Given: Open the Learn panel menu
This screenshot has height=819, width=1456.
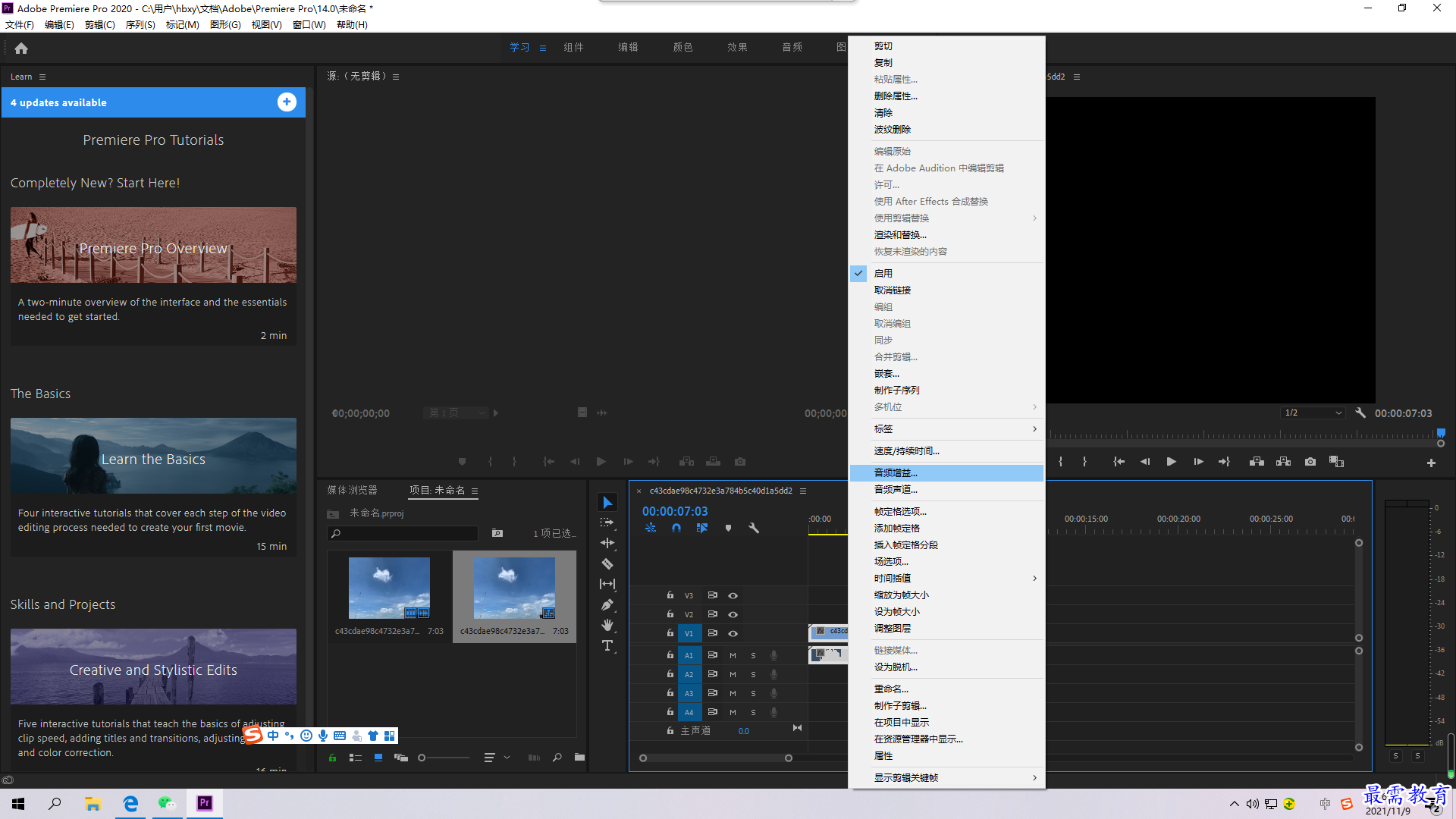Looking at the screenshot, I should click(x=42, y=77).
